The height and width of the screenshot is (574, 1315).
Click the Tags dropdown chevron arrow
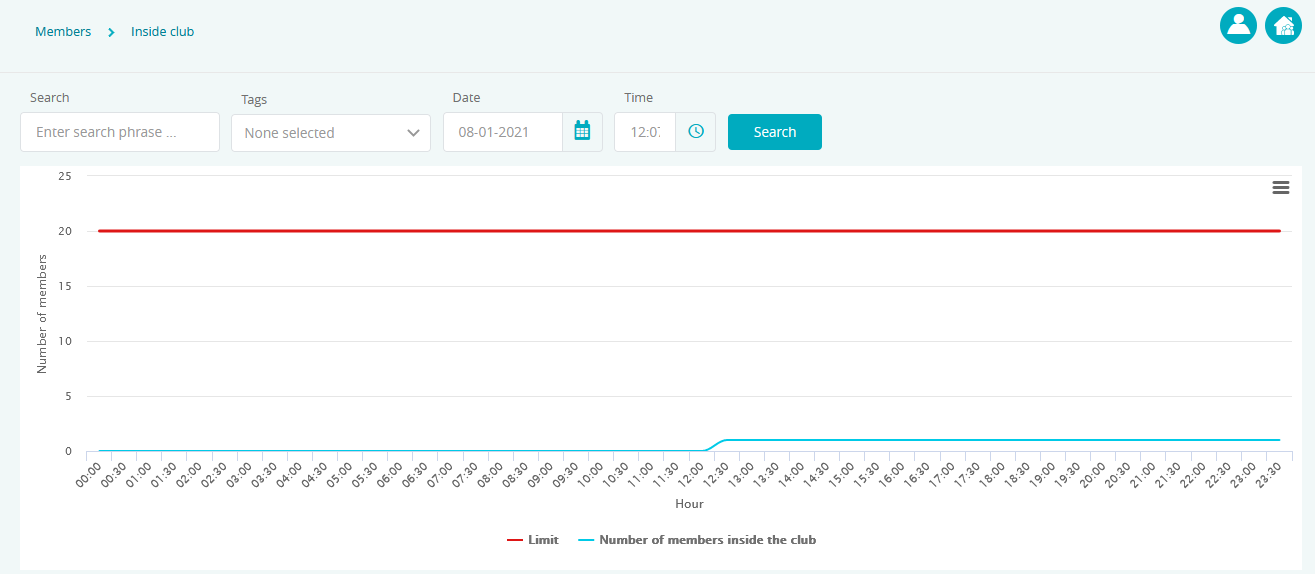tap(413, 133)
